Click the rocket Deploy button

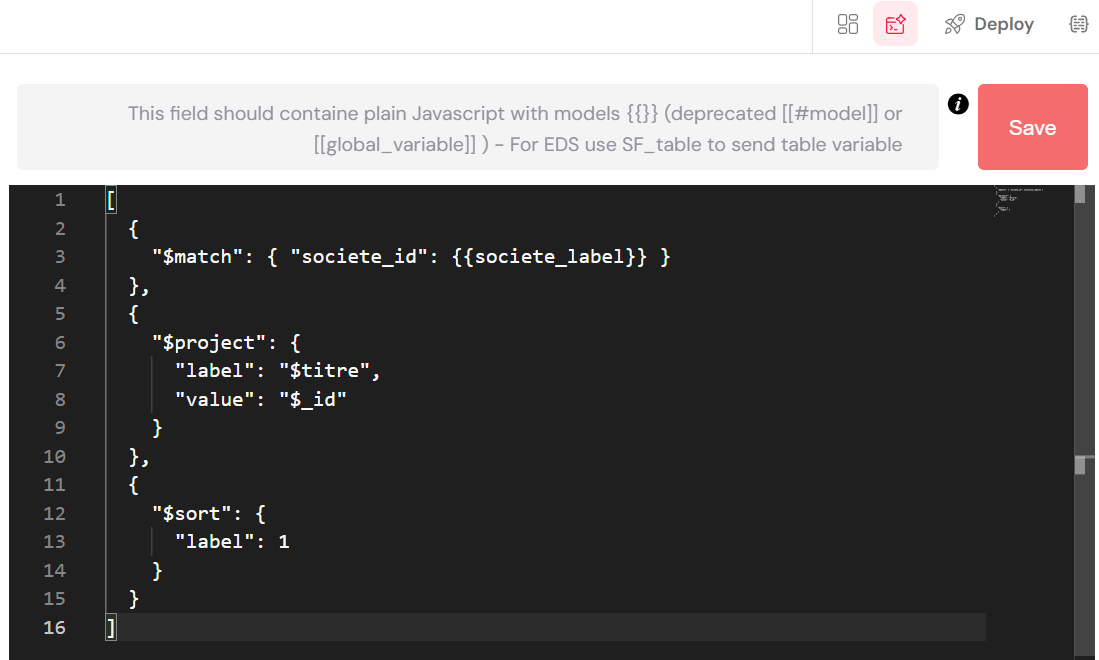point(989,24)
